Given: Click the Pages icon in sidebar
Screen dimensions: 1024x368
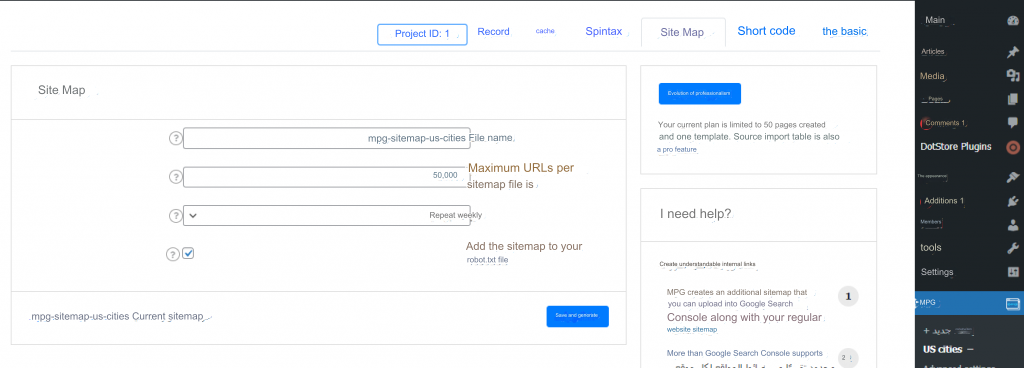Looking at the screenshot, I should [x=1012, y=99].
